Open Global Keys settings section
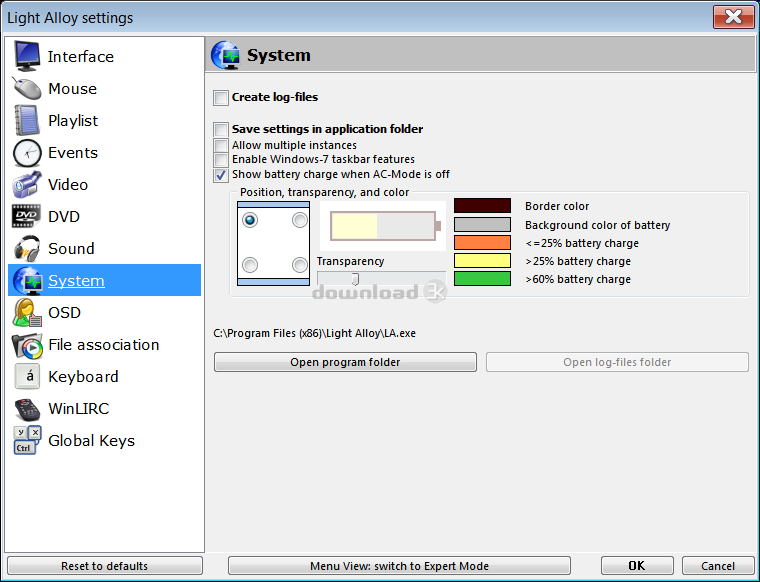Screen dimensions: 760x582 [92, 441]
